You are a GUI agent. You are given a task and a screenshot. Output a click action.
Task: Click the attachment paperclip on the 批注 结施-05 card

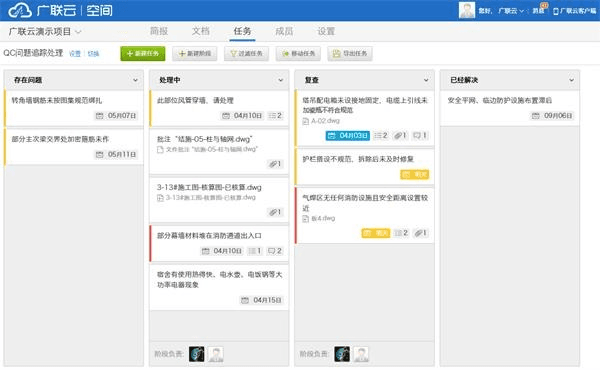pos(273,164)
